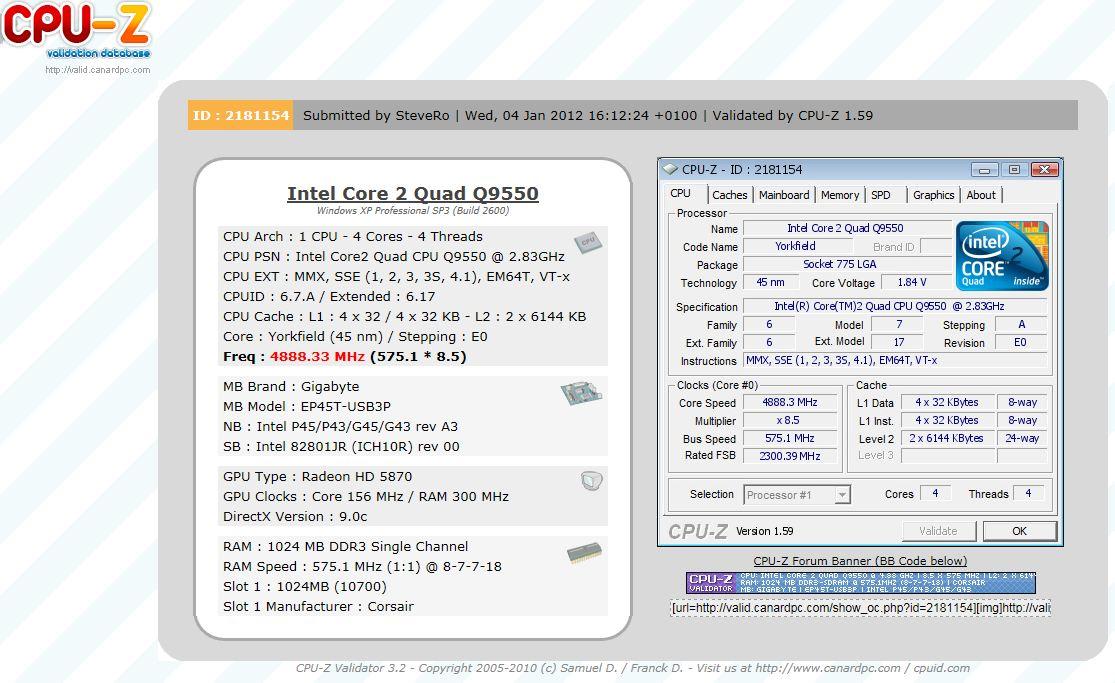Click the MB Model EP45T-USB3P text
Screen dimensions: 1115x683
(306, 406)
